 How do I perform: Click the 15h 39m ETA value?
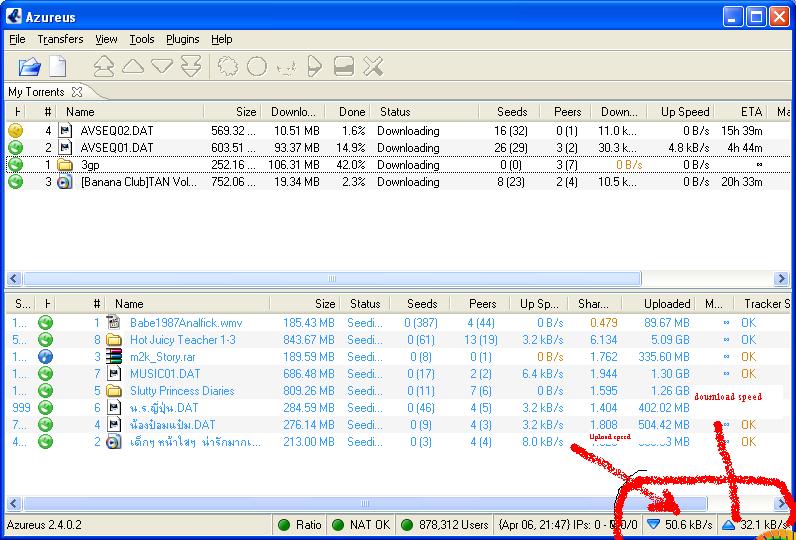(742, 130)
